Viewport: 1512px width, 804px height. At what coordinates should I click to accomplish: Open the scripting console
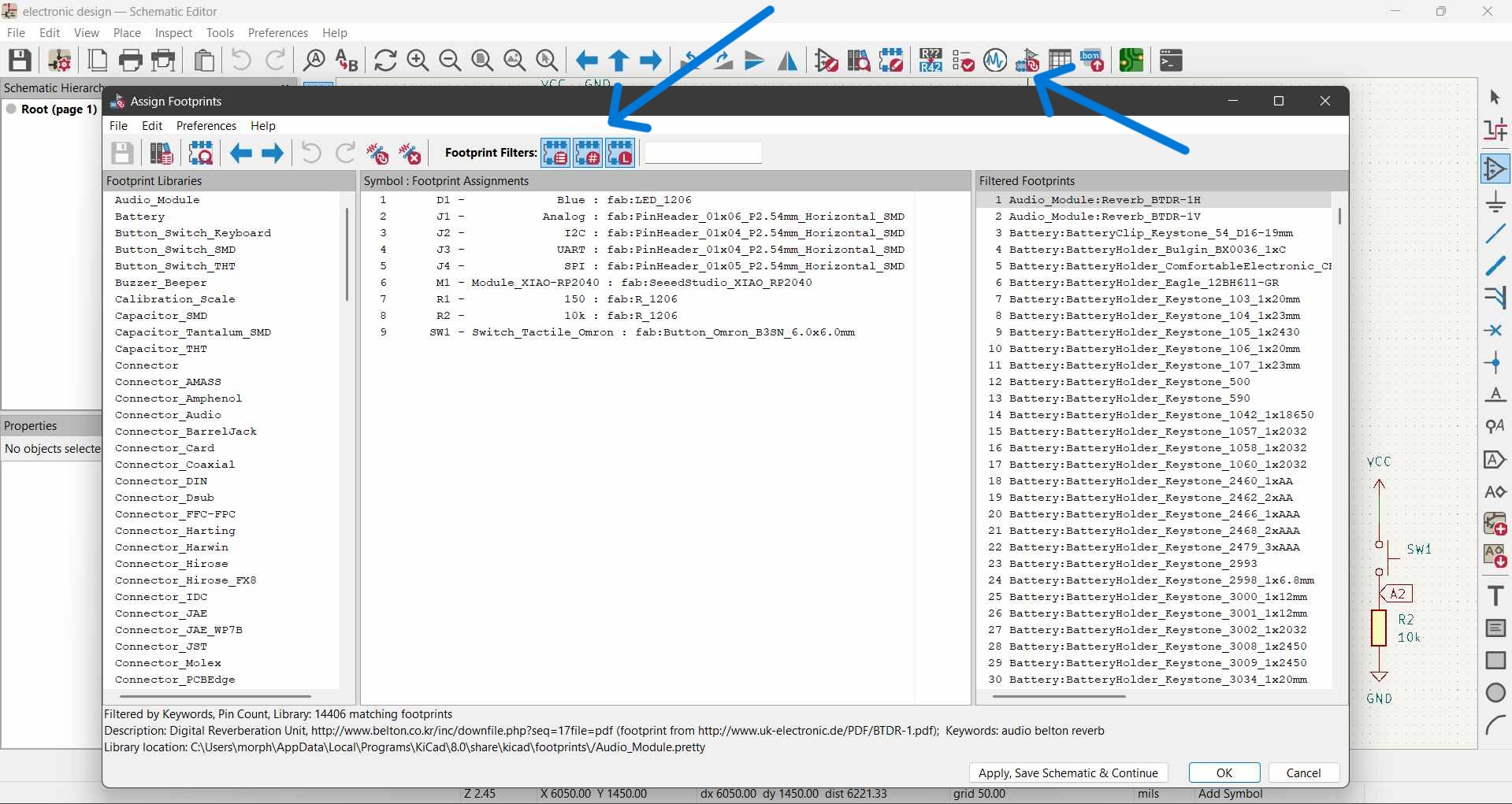(x=1171, y=60)
